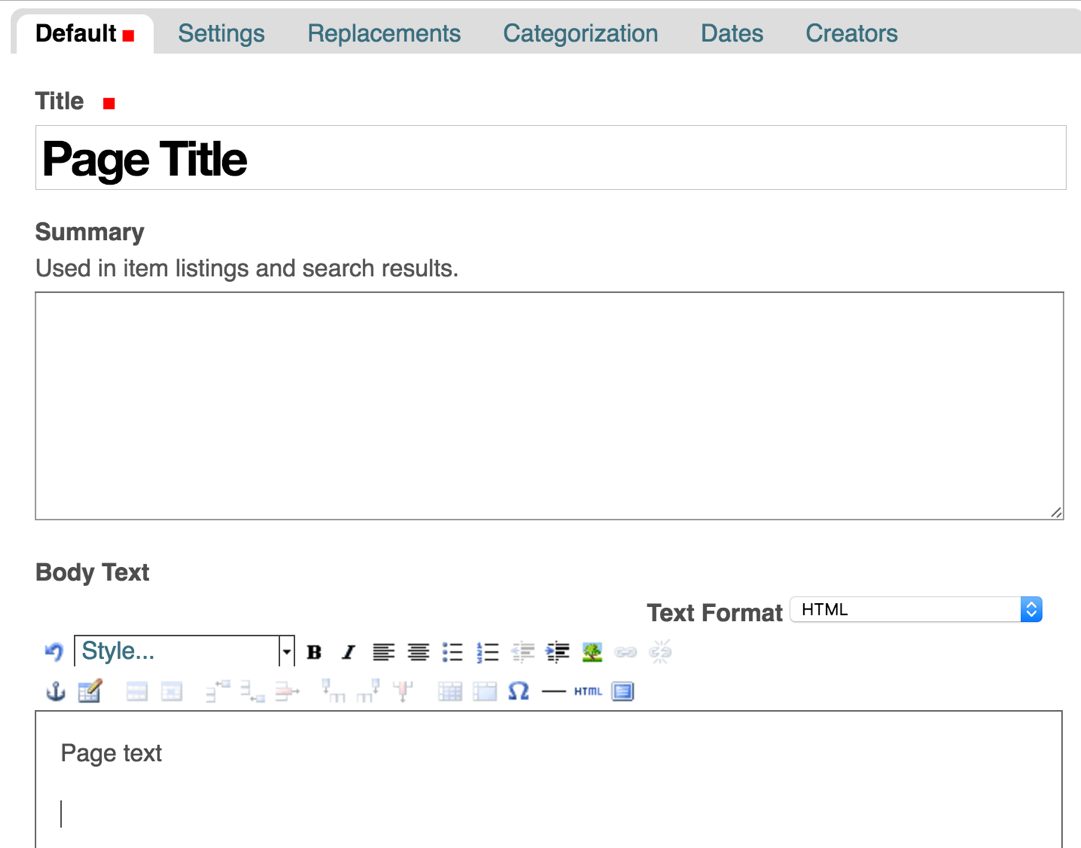
Task: Toggle italic formatting
Action: point(349,652)
